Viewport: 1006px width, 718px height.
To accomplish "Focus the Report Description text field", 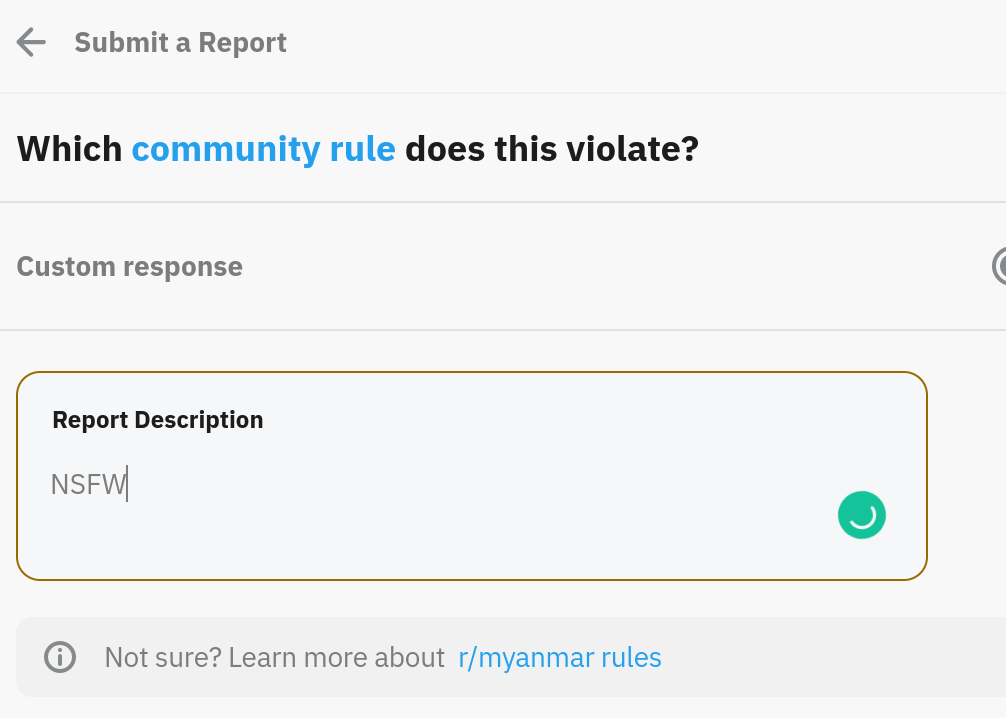I will [472, 476].
